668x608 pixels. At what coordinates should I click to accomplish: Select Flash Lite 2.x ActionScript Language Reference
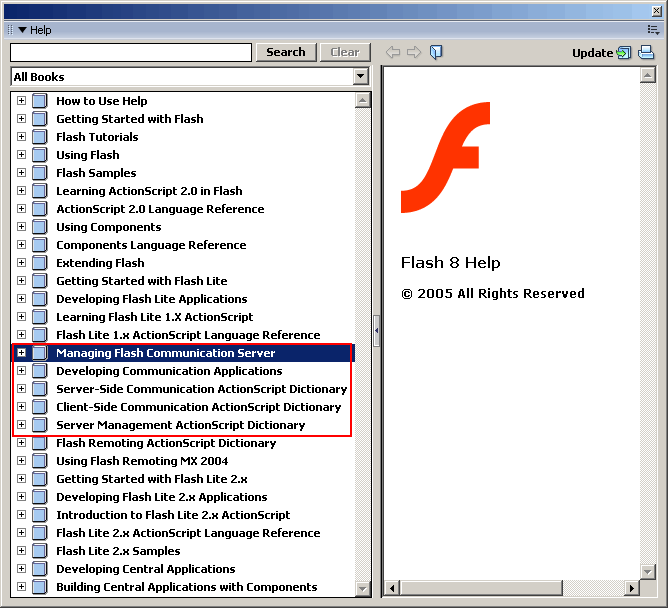(188, 533)
